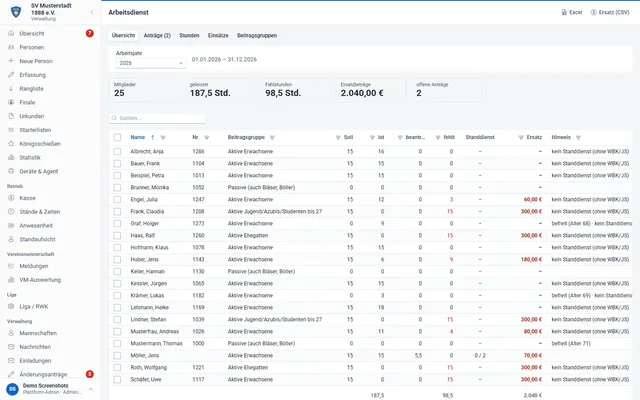640x400 pixels.
Task: Expand the Demo Screenshots user menu
Action: point(91,389)
